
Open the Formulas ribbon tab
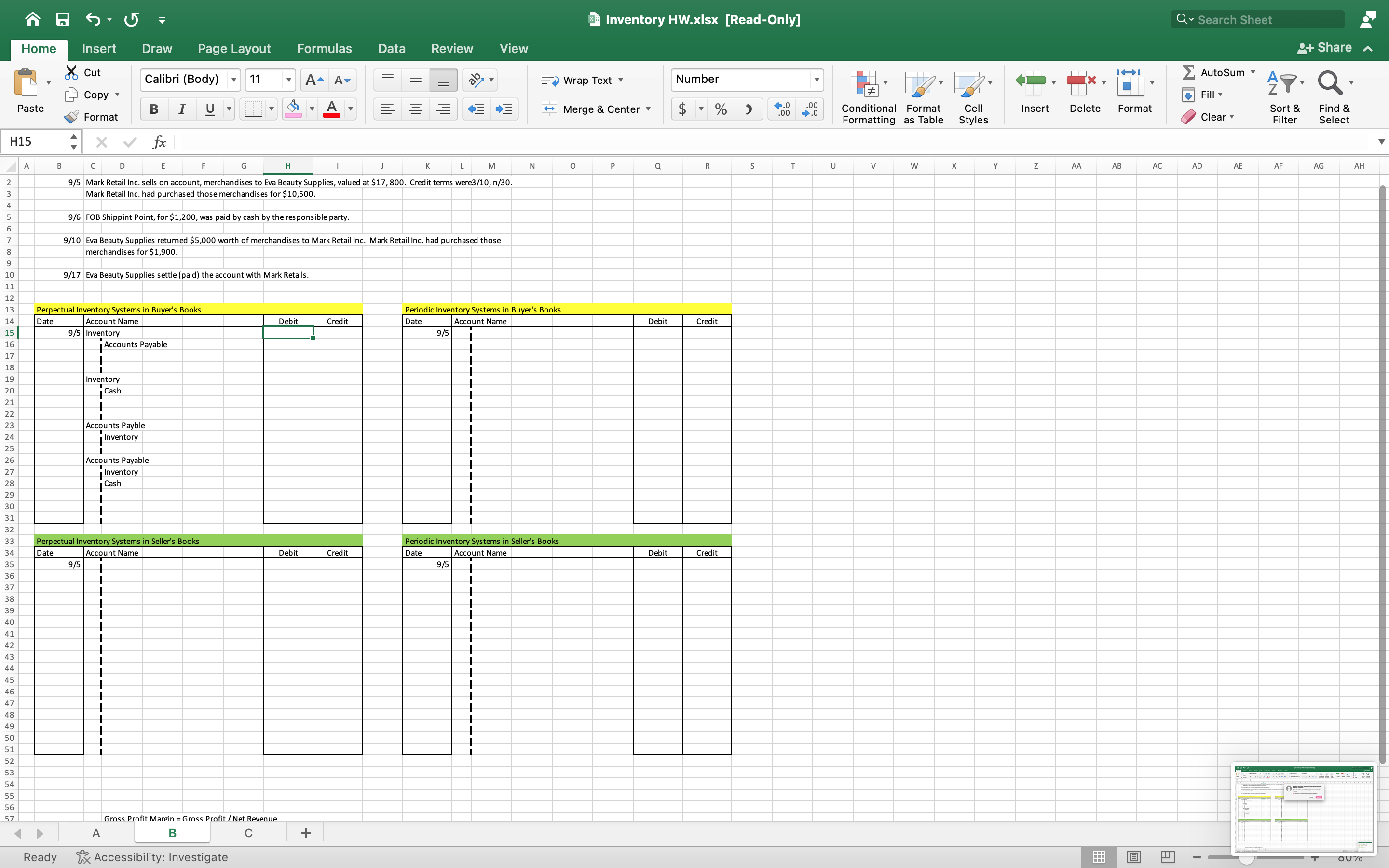324,49
